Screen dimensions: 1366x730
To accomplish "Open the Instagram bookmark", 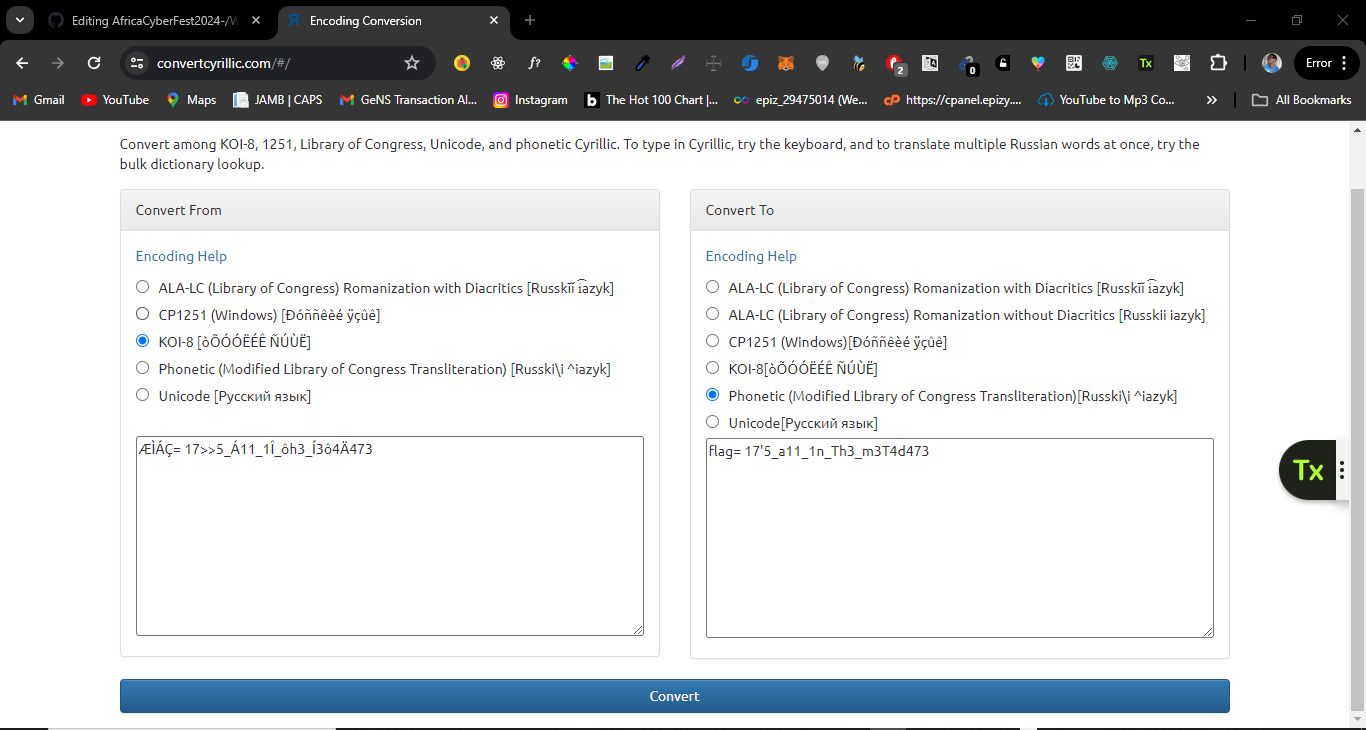I will [x=530, y=100].
